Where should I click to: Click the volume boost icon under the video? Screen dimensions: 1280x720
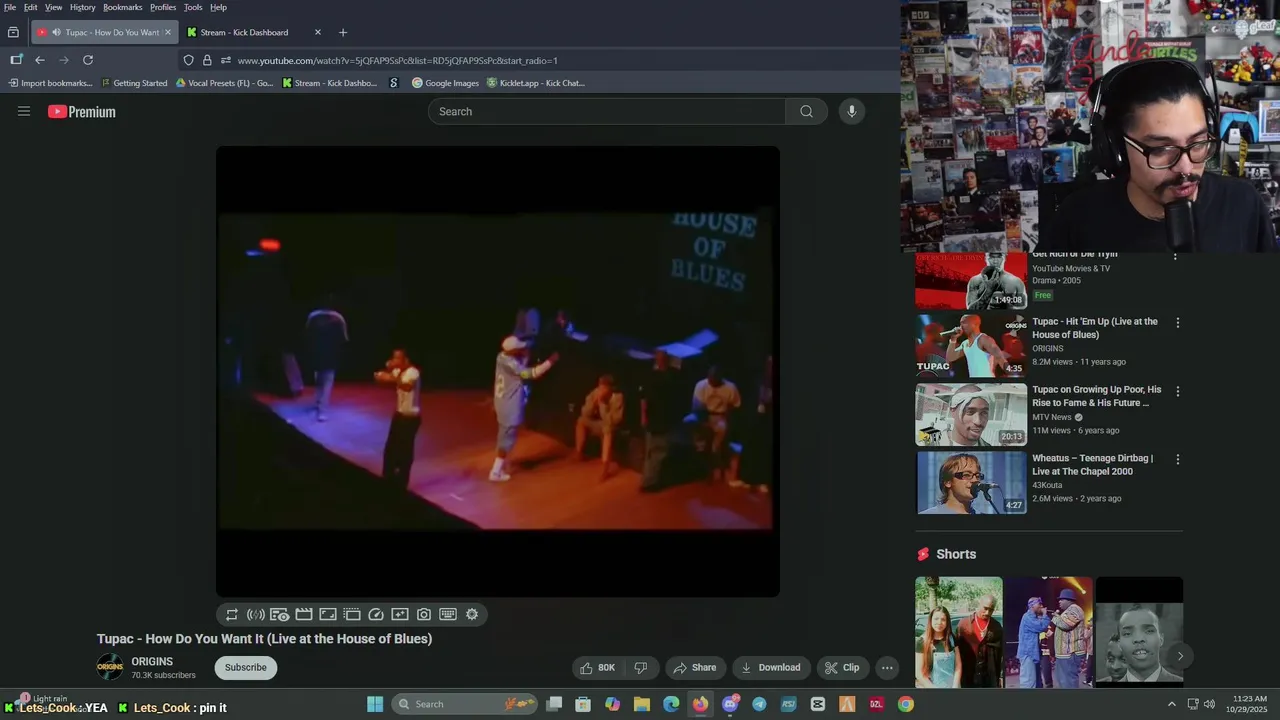(x=256, y=615)
